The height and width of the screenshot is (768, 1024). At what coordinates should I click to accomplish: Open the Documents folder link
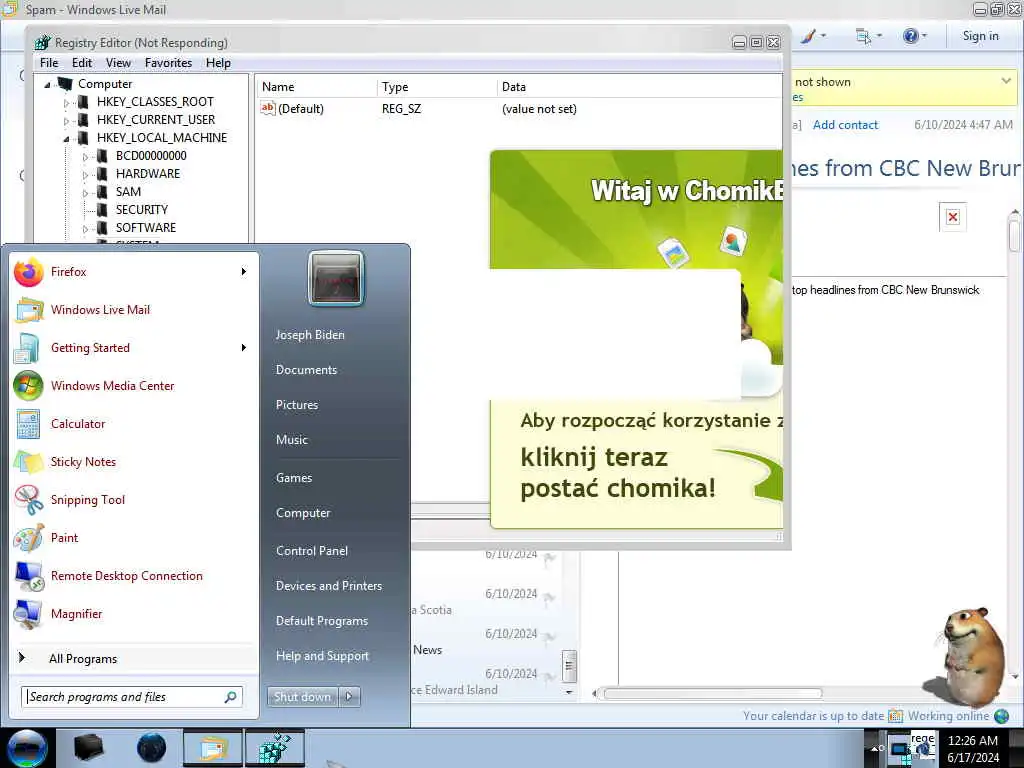[x=306, y=370]
